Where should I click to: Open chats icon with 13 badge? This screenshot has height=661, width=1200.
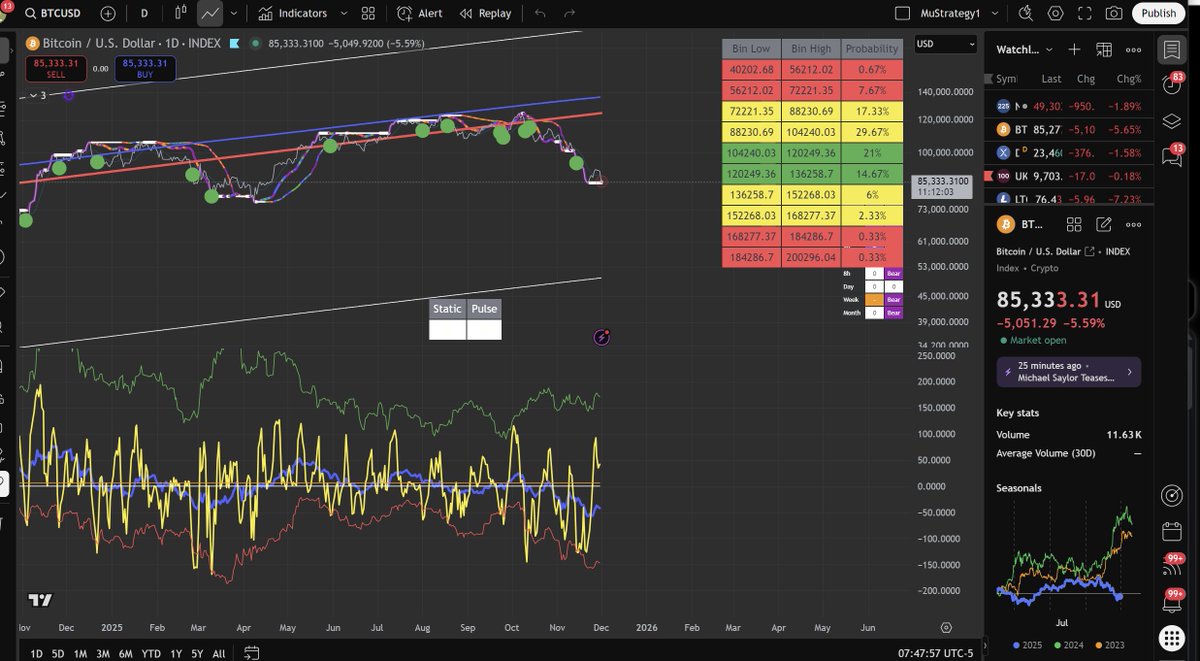pyautogui.click(x=1172, y=156)
